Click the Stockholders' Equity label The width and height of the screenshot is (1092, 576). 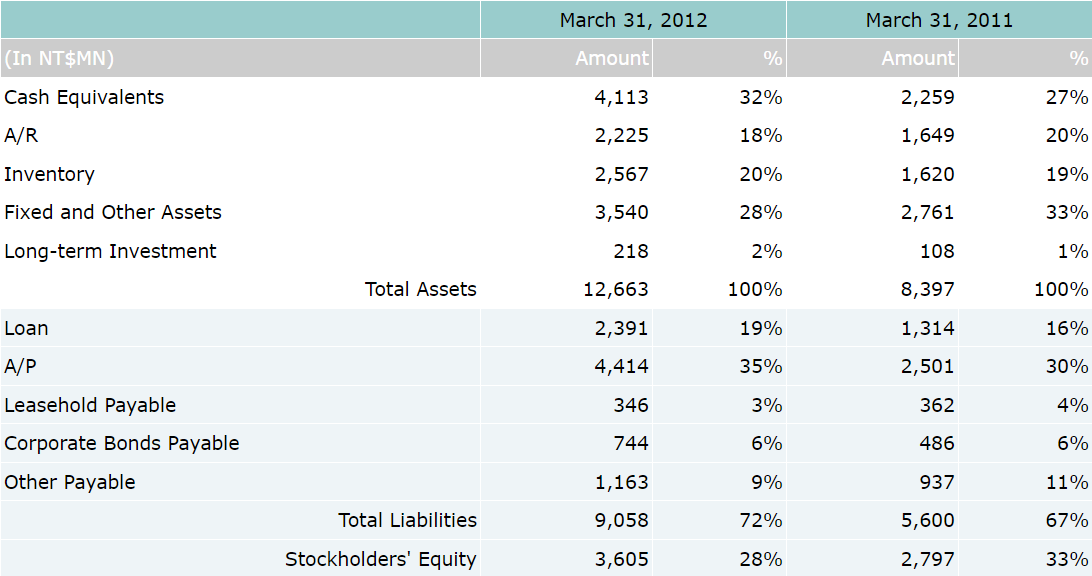point(380,559)
